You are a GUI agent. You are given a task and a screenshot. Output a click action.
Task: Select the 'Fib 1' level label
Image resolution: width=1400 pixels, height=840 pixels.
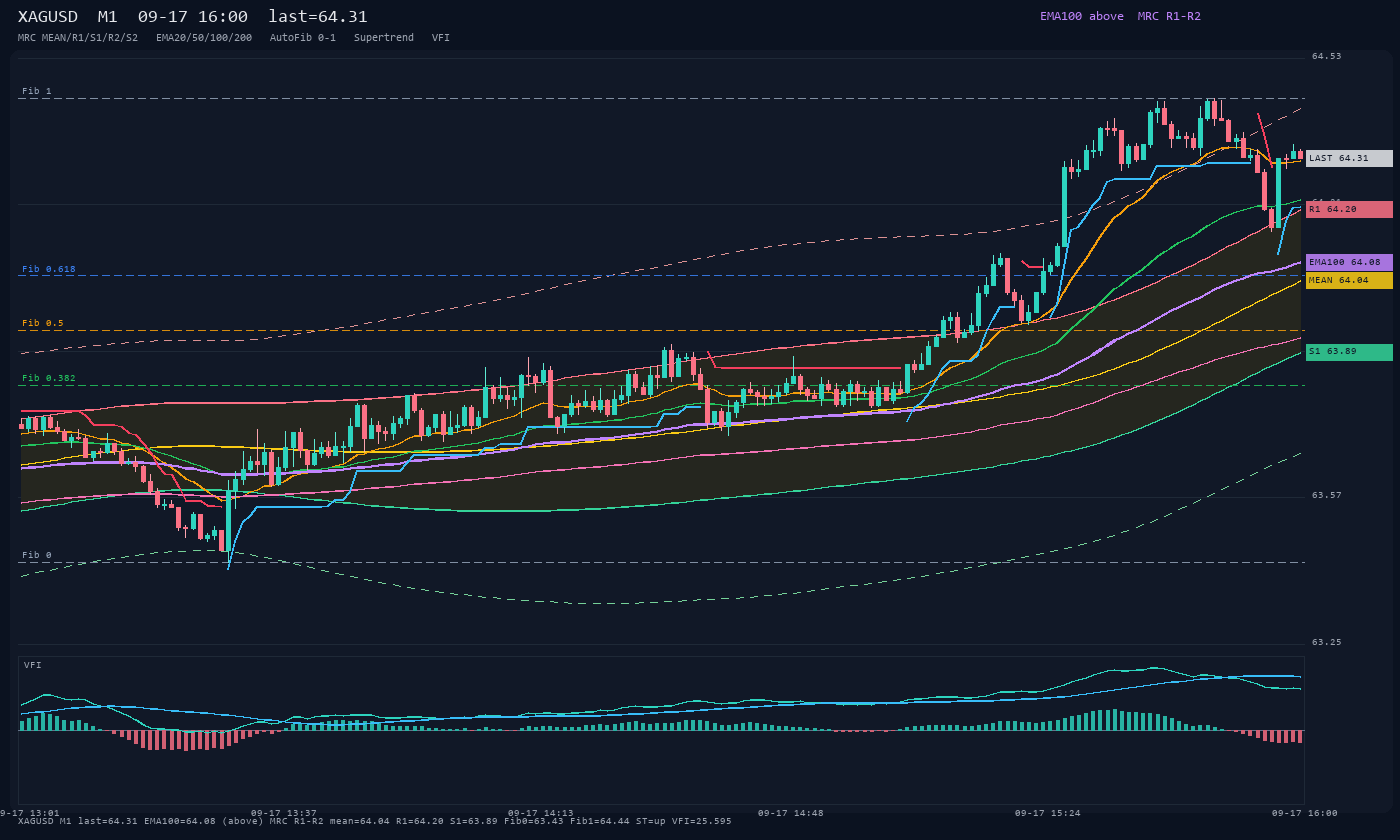click(37, 91)
